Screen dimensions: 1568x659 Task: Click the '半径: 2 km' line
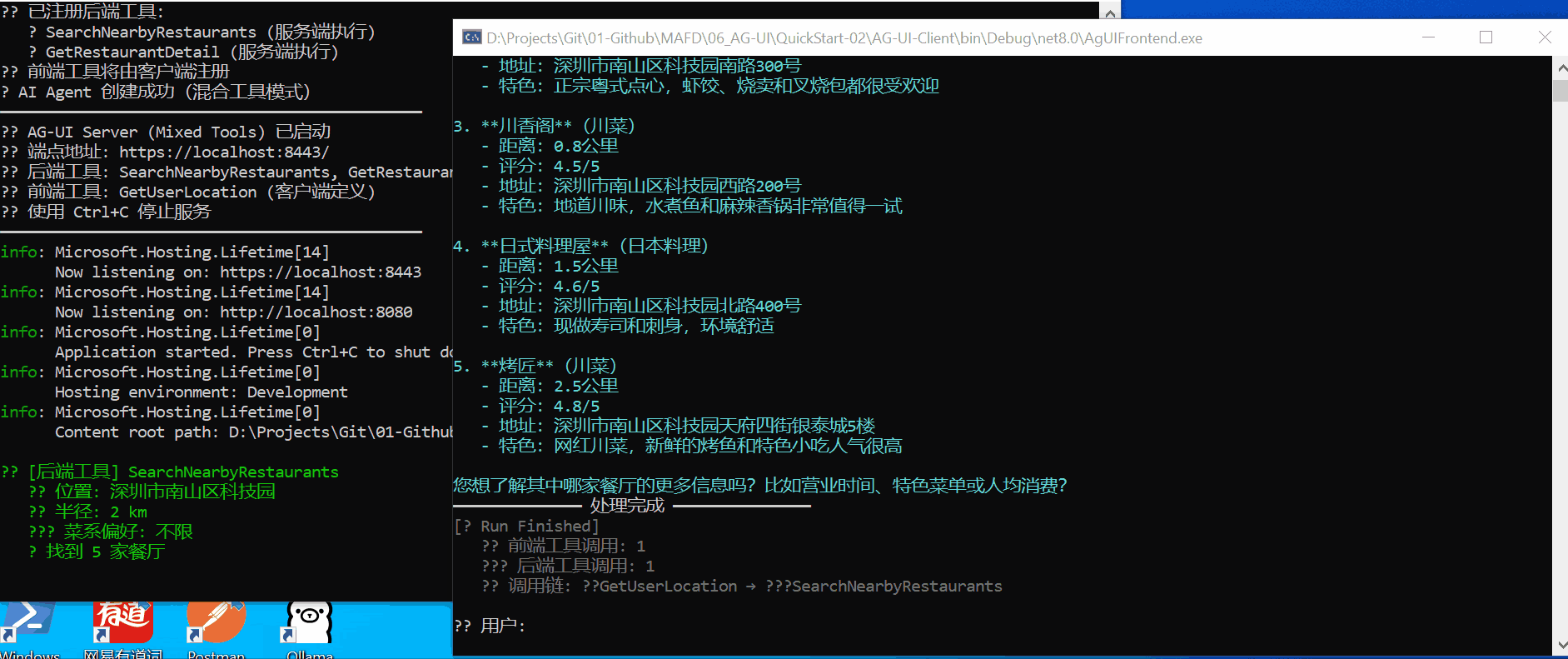[87, 512]
